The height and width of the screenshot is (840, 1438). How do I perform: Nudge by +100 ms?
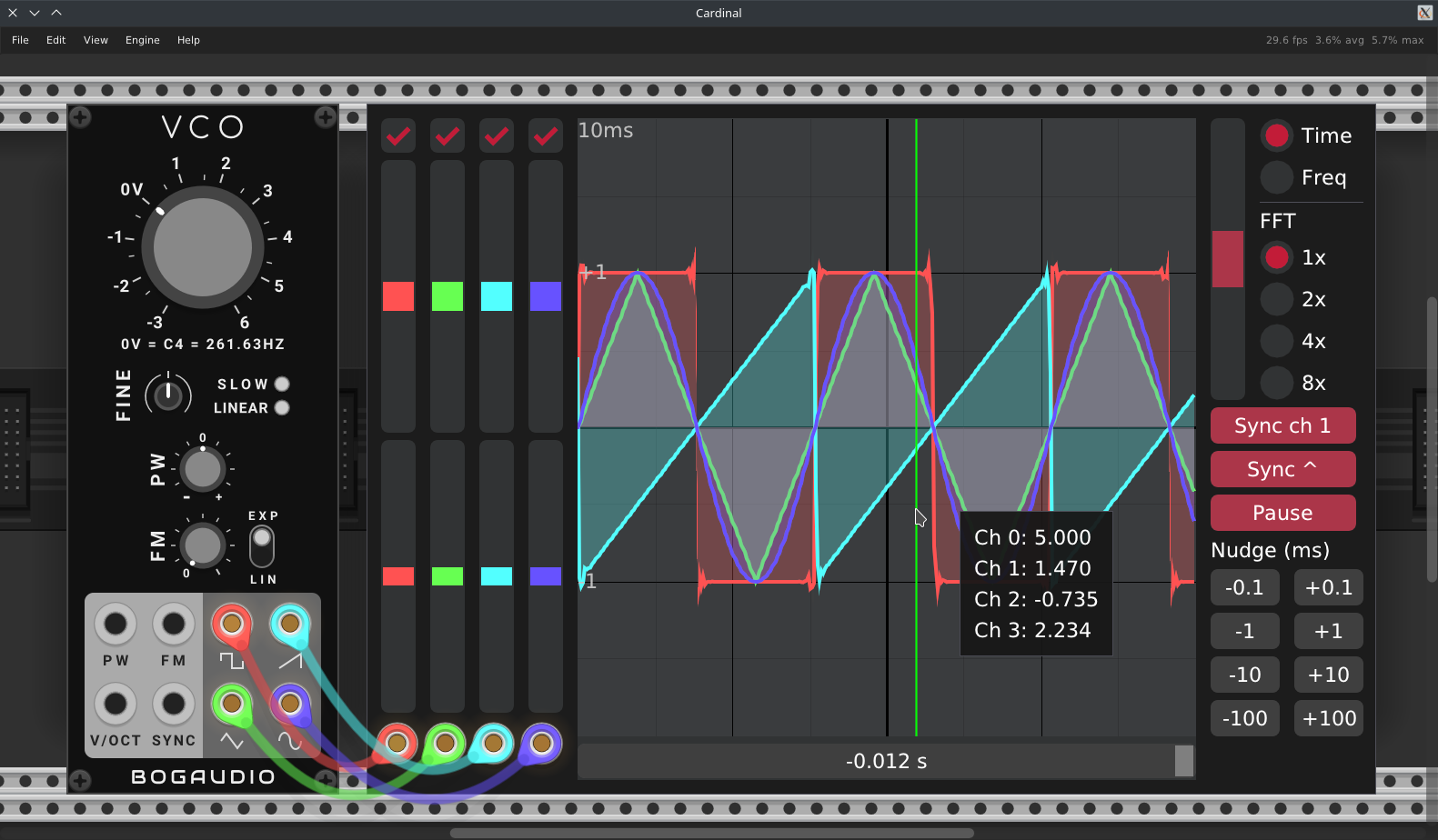tap(1328, 718)
